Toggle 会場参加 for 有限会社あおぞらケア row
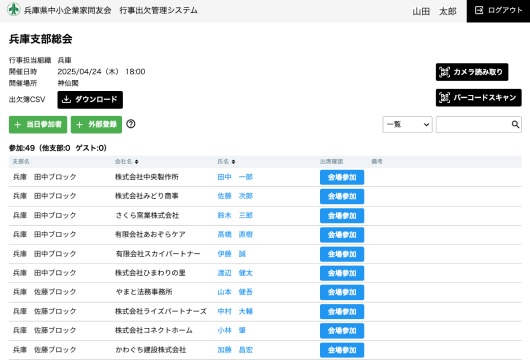 click(x=342, y=235)
